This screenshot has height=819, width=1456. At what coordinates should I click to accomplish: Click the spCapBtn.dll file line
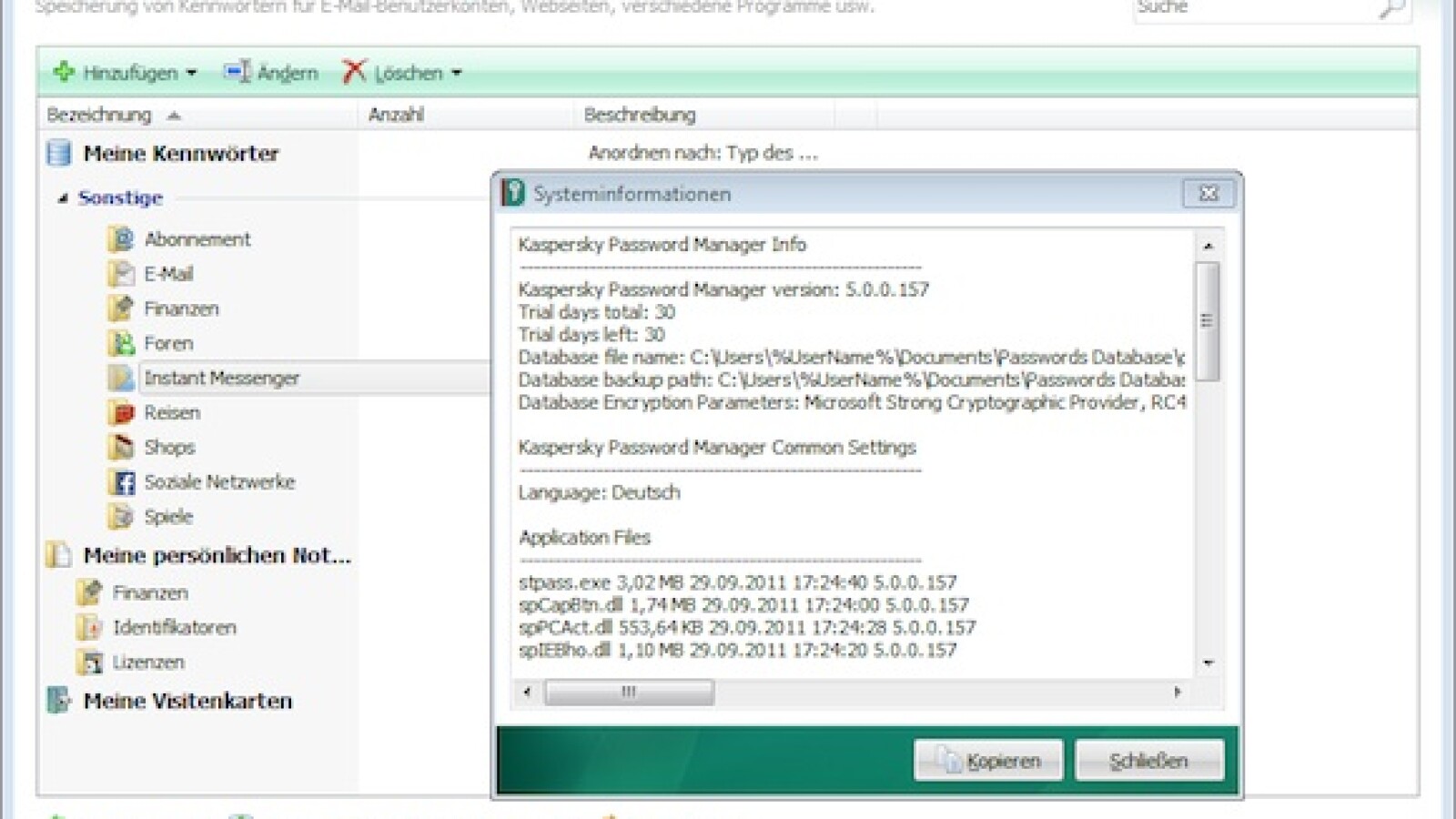pos(743,605)
